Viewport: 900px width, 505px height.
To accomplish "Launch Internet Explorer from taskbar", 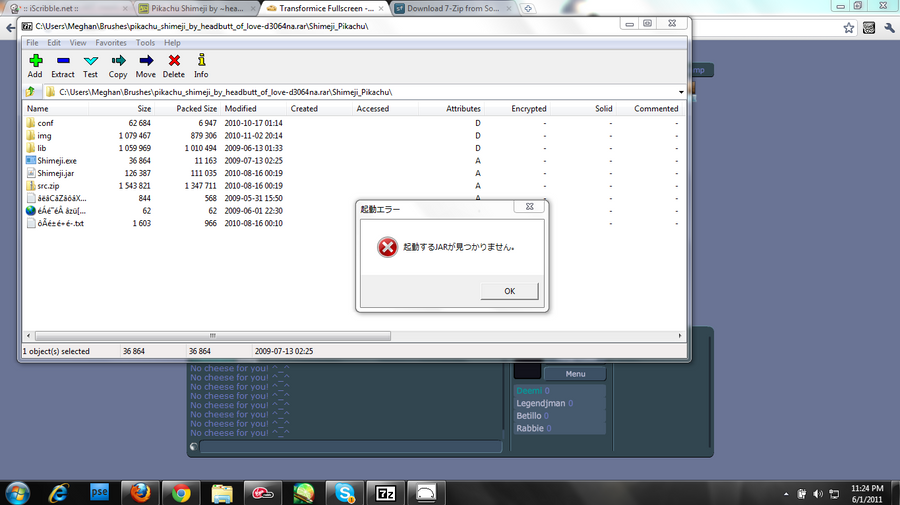I will tap(59, 494).
